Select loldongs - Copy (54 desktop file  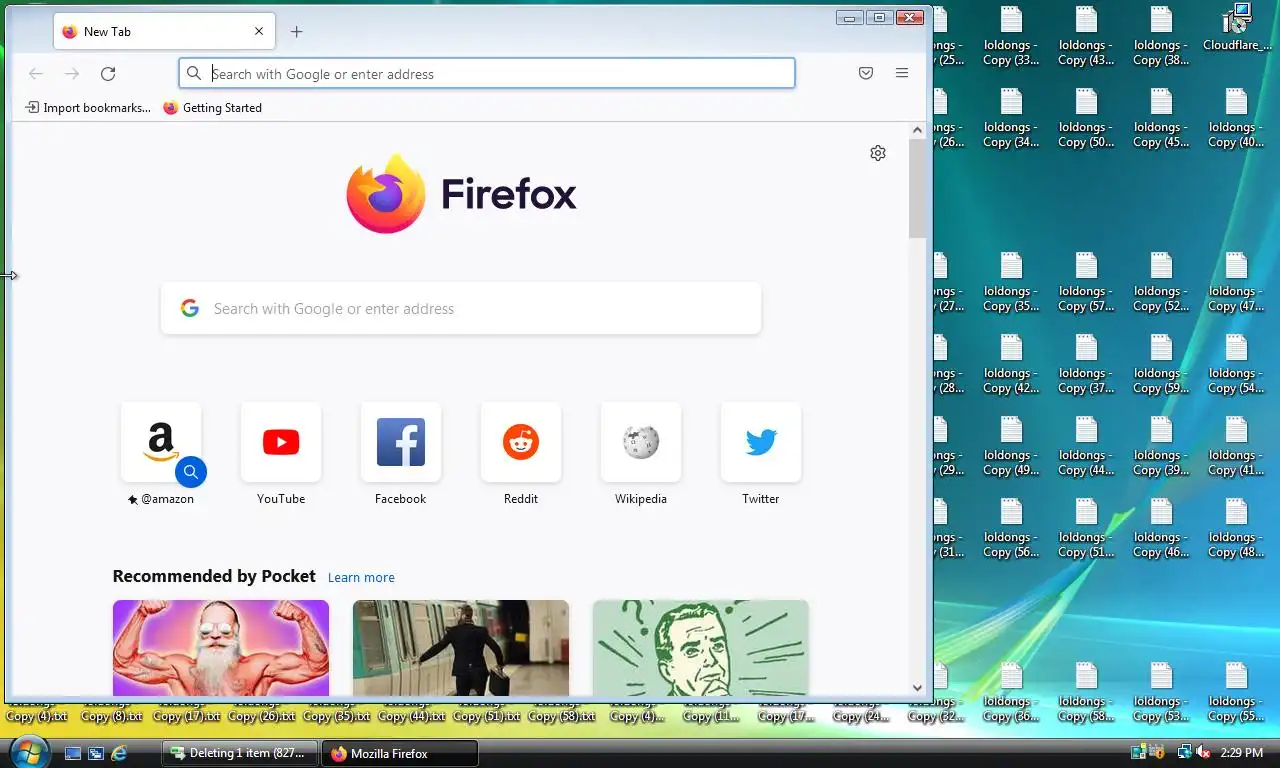pyautogui.click(x=1236, y=364)
